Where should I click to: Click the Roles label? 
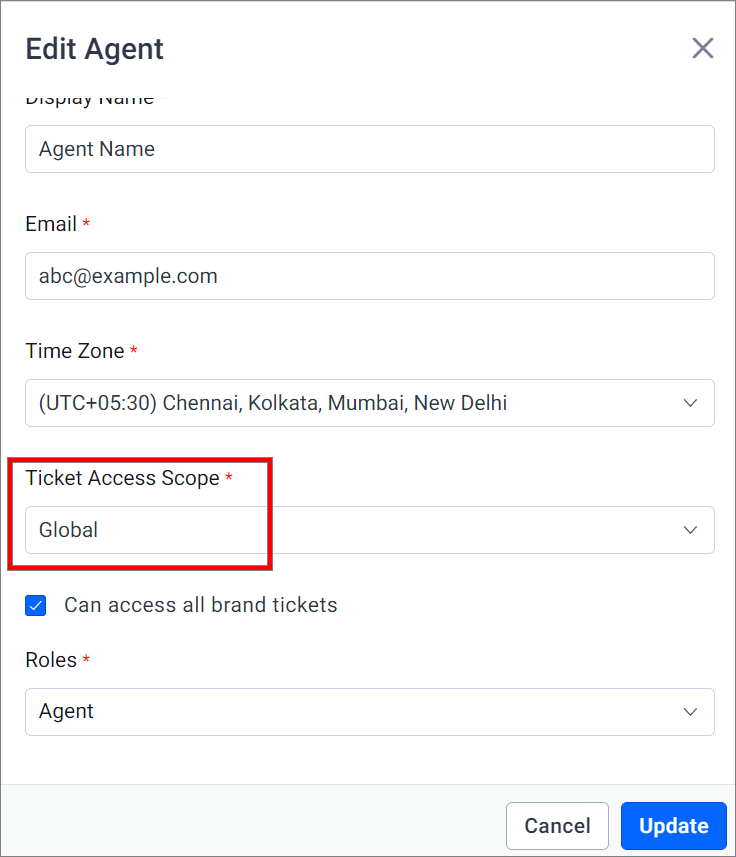(x=51, y=660)
